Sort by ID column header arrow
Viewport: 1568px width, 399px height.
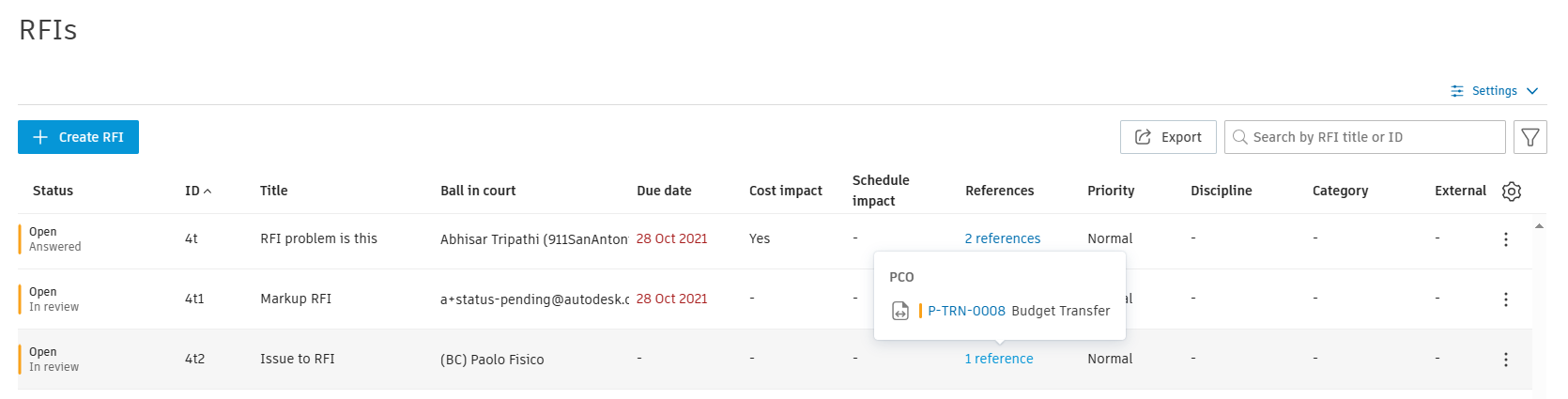click(208, 192)
